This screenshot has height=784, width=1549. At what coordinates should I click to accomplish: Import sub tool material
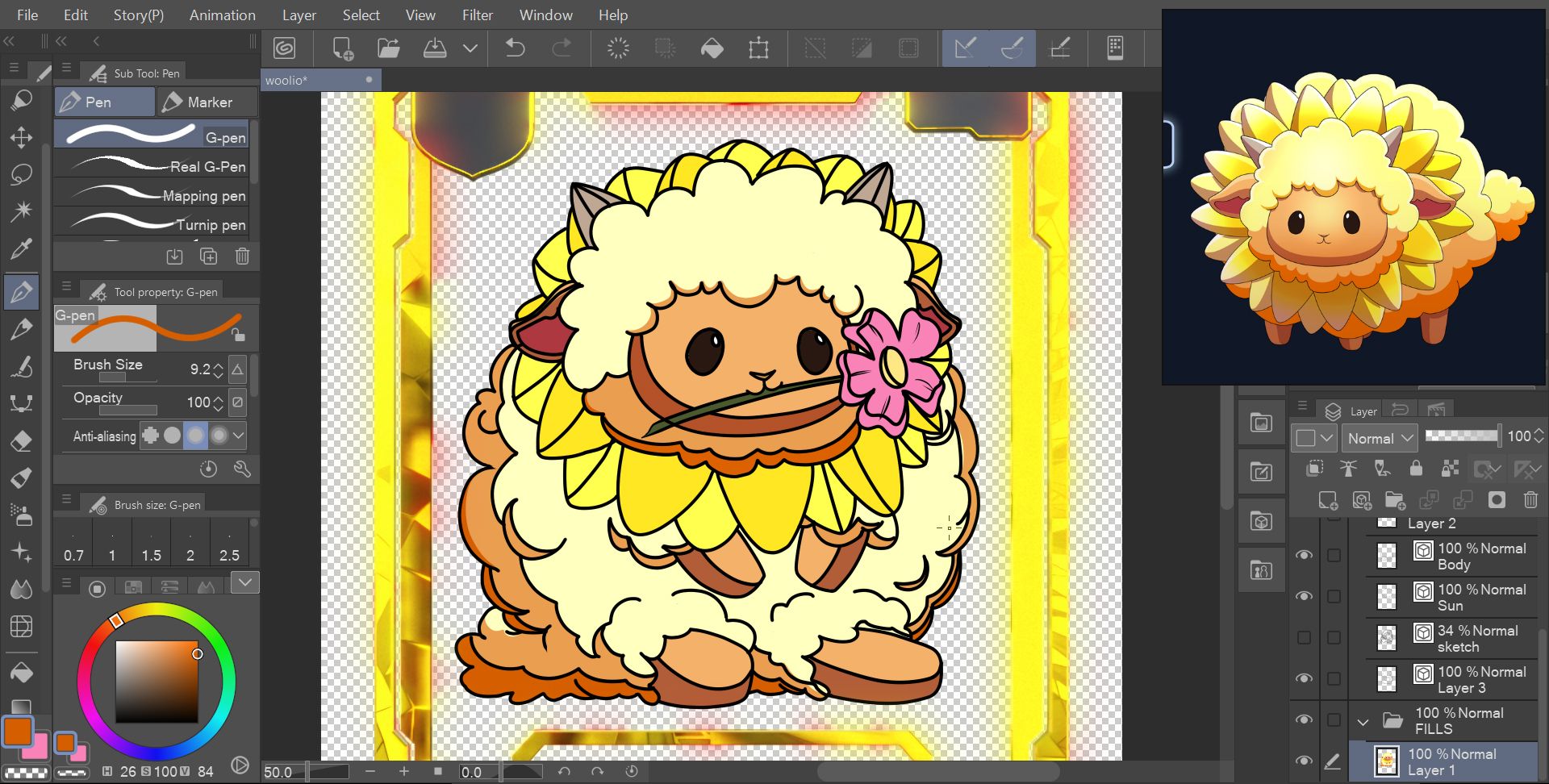click(x=174, y=256)
